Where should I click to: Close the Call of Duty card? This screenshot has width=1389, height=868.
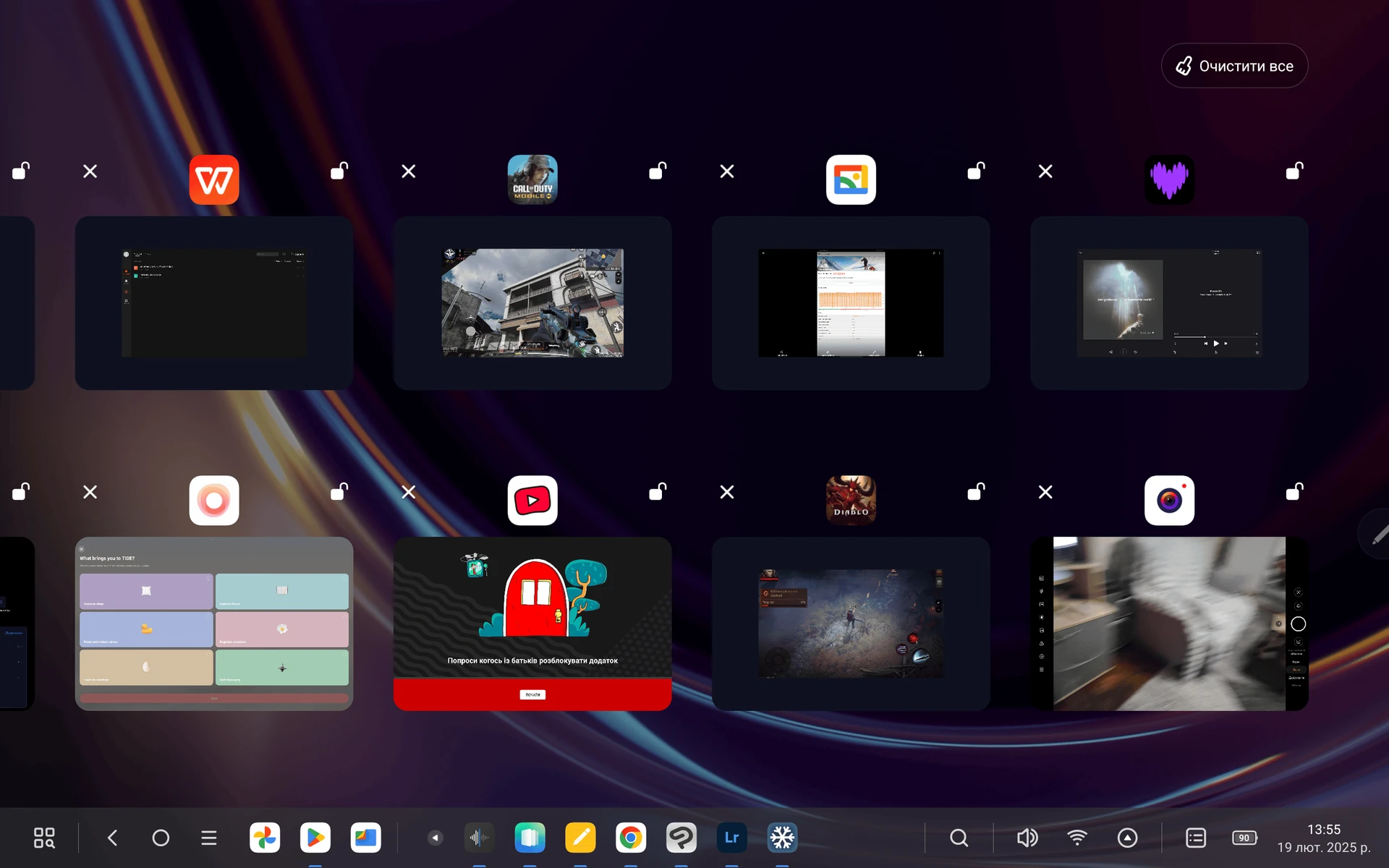pyautogui.click(x=409, y=171)
